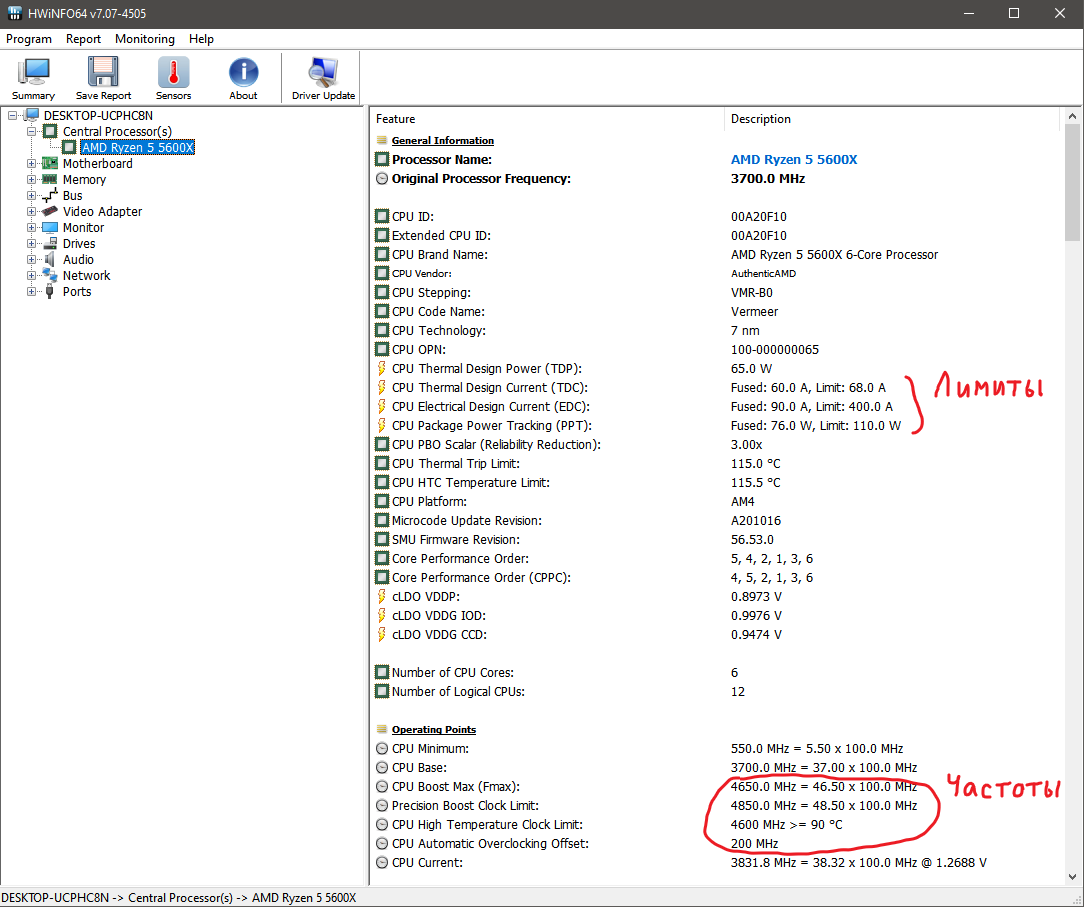Click the scrollbar up arrow
This screenshot has width=1084, height=907.
(x=1072, y=116)
